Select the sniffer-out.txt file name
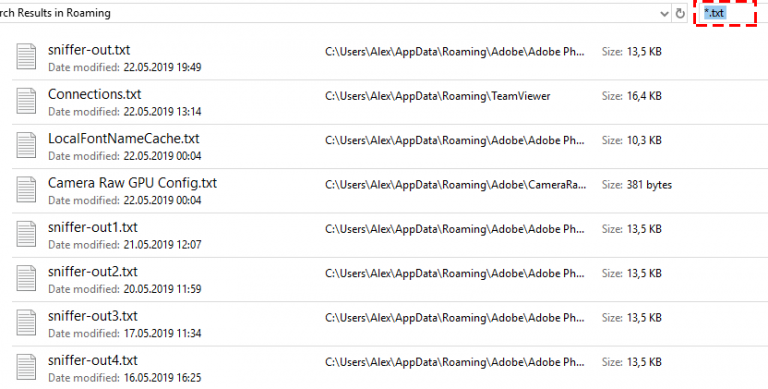 89,50
